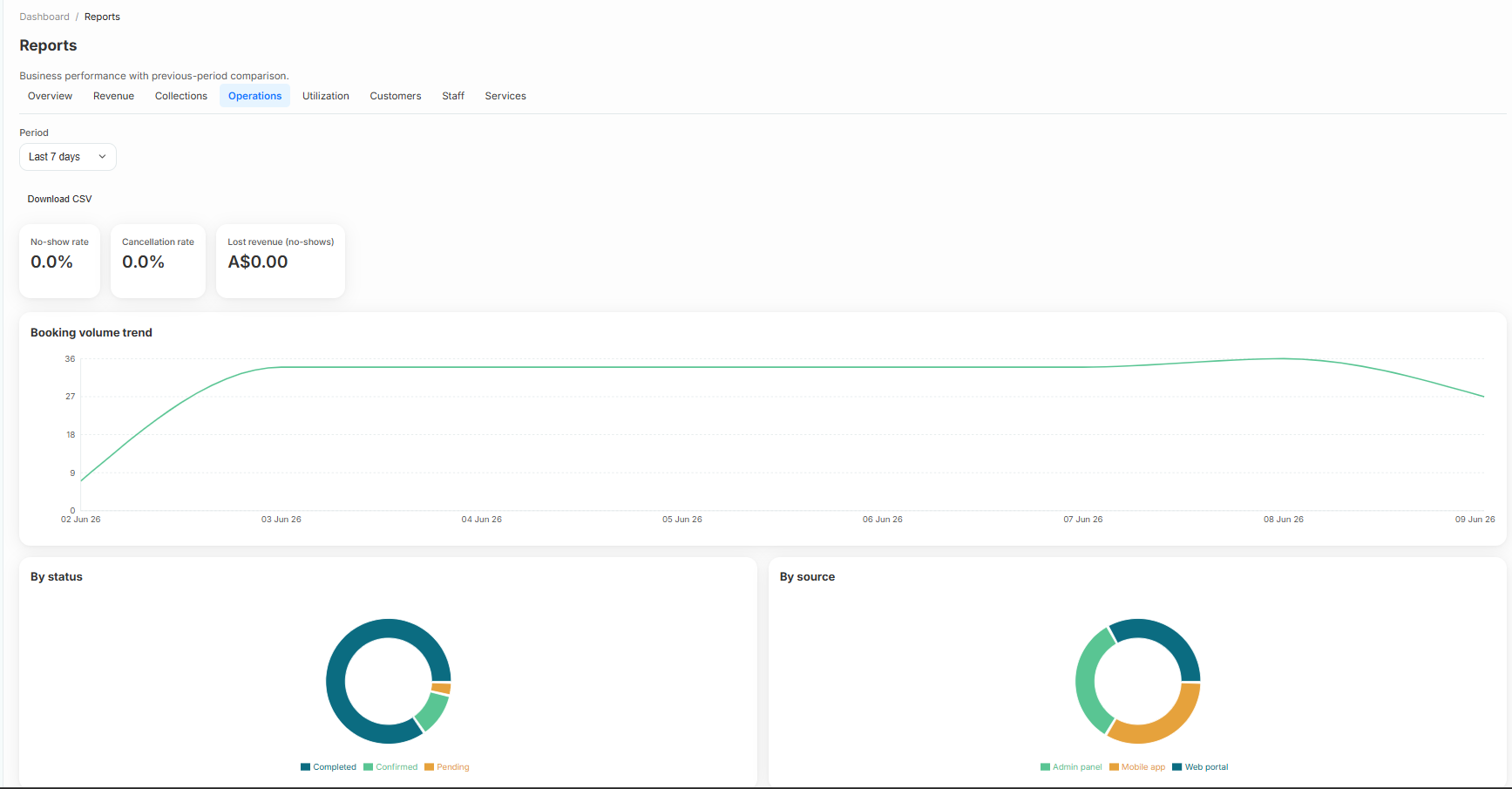The width and height of the screenshot is (1512, 789).
Task: Click the 08 Jun 26 axis label
Action: tap(1284, 520)
